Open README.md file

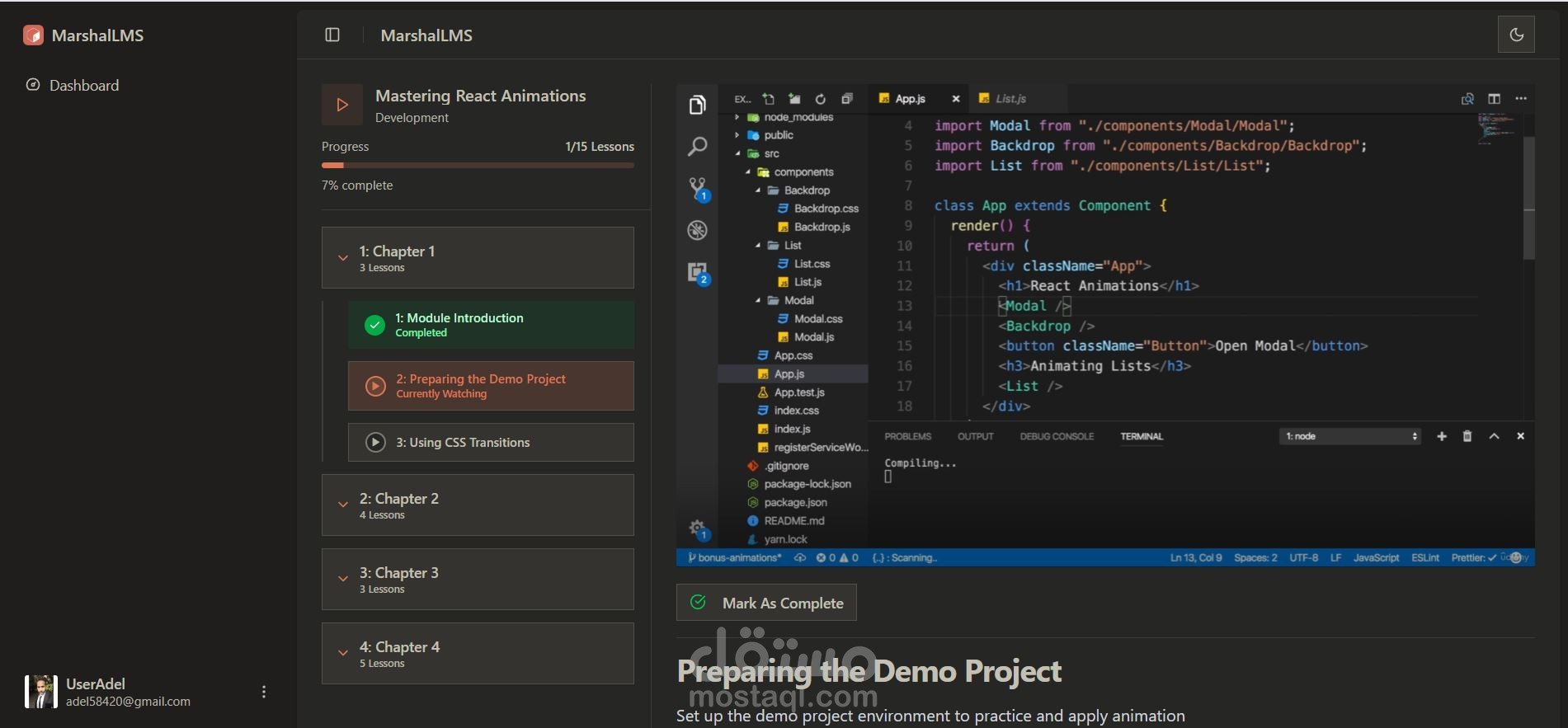tap(793, 520)
